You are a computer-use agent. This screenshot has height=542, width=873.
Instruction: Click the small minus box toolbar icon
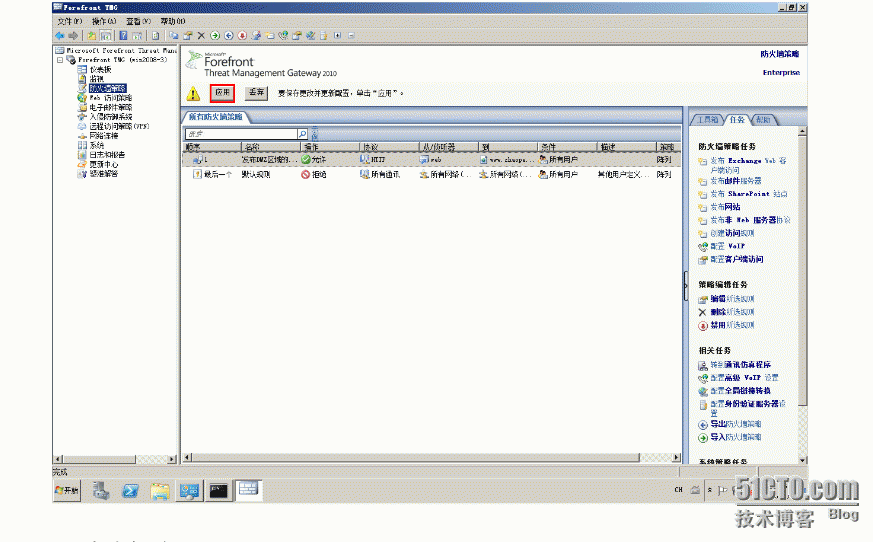[351, 35]
